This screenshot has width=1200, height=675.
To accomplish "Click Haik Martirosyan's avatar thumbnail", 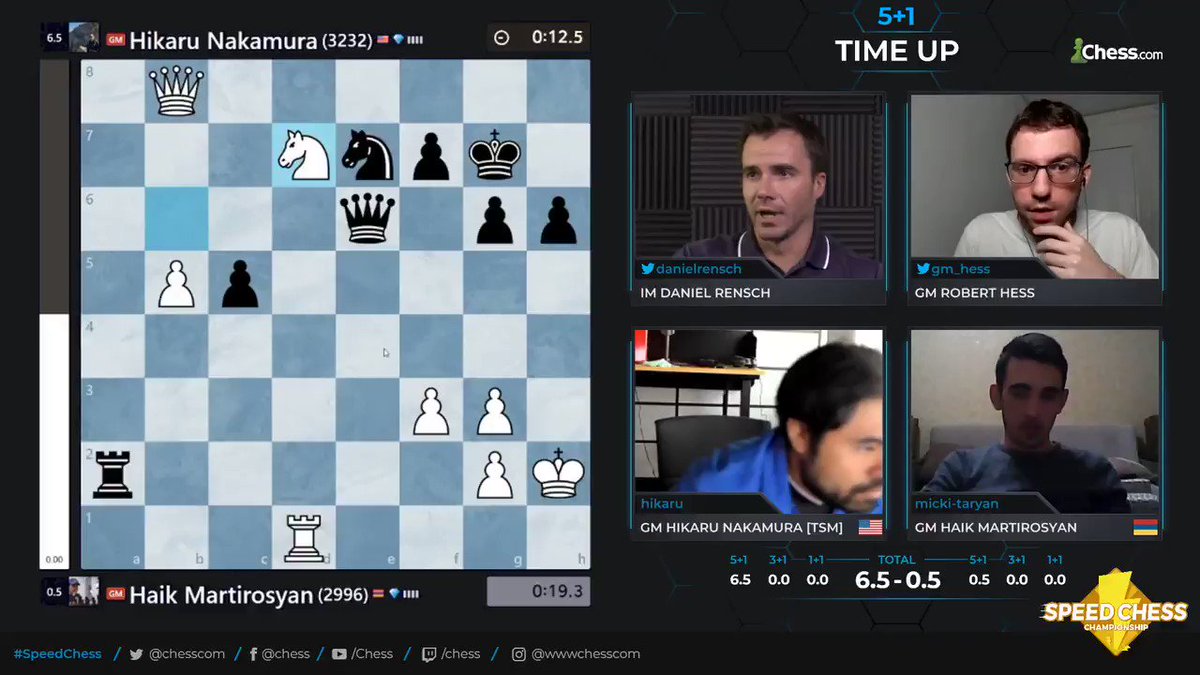I will pos(84,591).
